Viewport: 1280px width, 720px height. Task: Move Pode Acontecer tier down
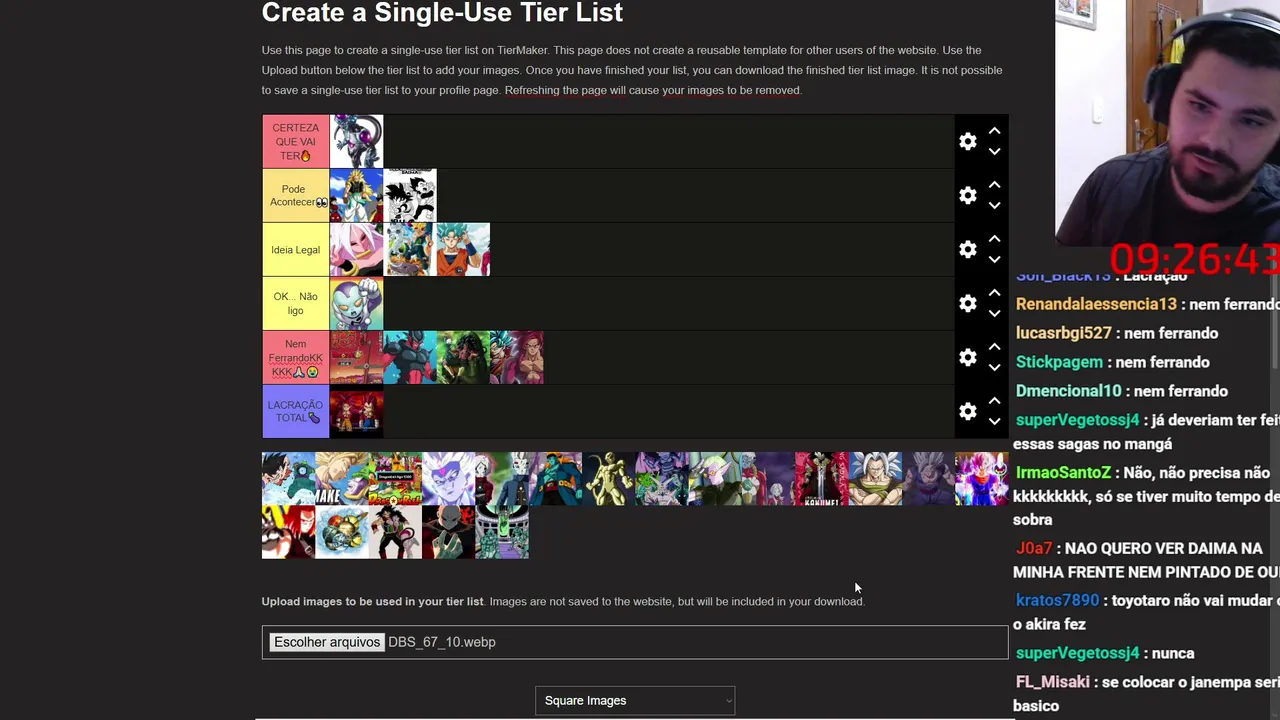(x=994, y=206)
